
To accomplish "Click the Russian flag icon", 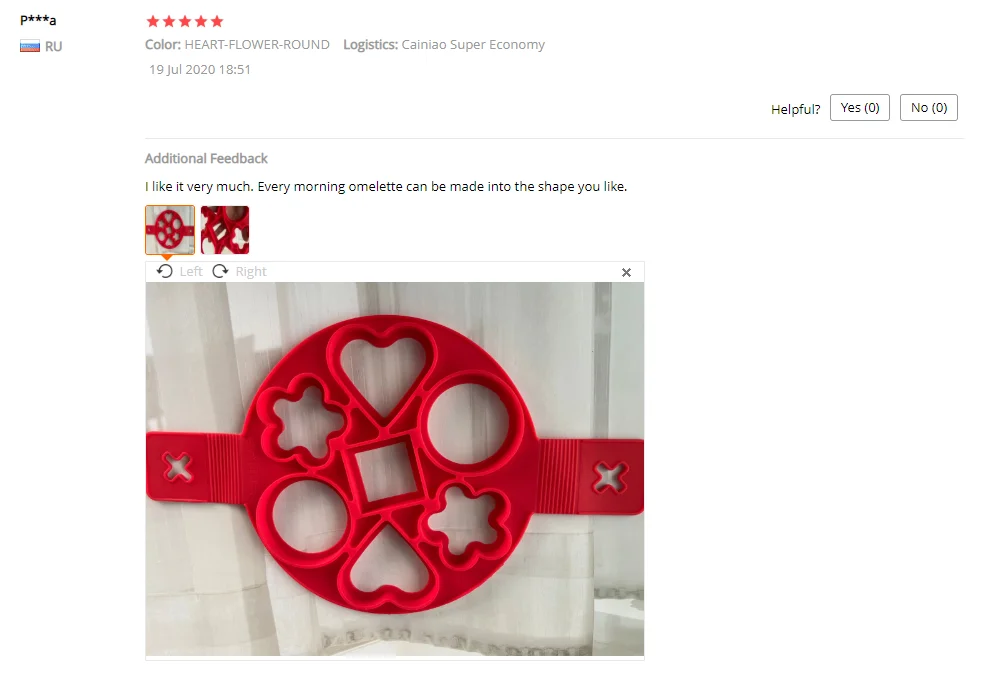I will pos(29,46).
